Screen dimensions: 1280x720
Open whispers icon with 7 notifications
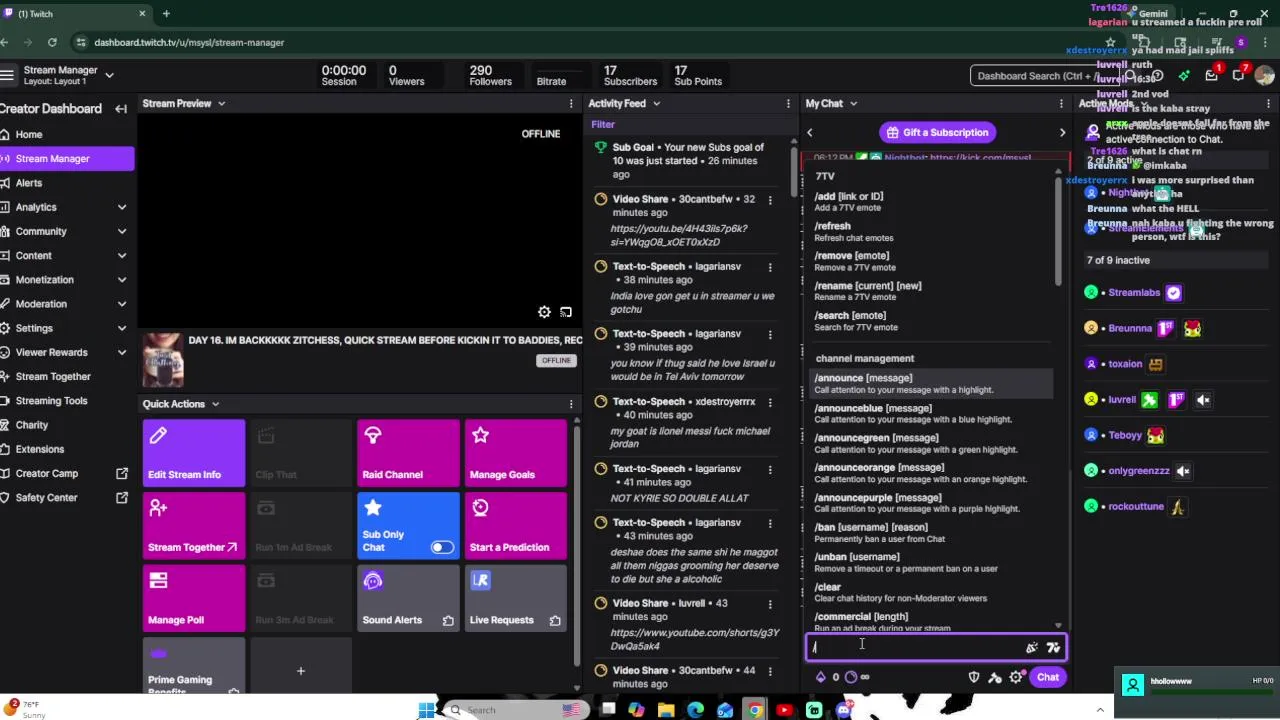pyautogui.click(x=1238, y=75)
